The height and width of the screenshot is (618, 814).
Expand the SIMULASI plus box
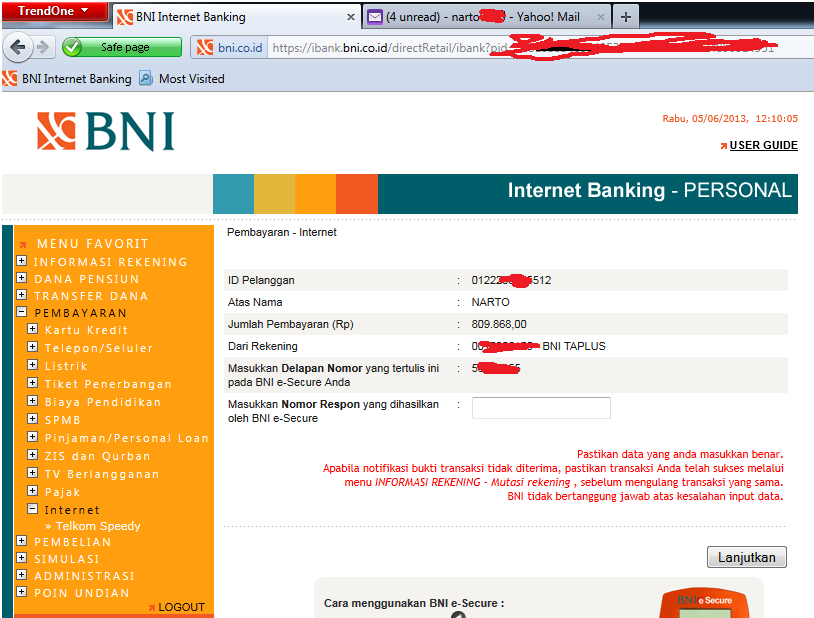pos(22,558)
